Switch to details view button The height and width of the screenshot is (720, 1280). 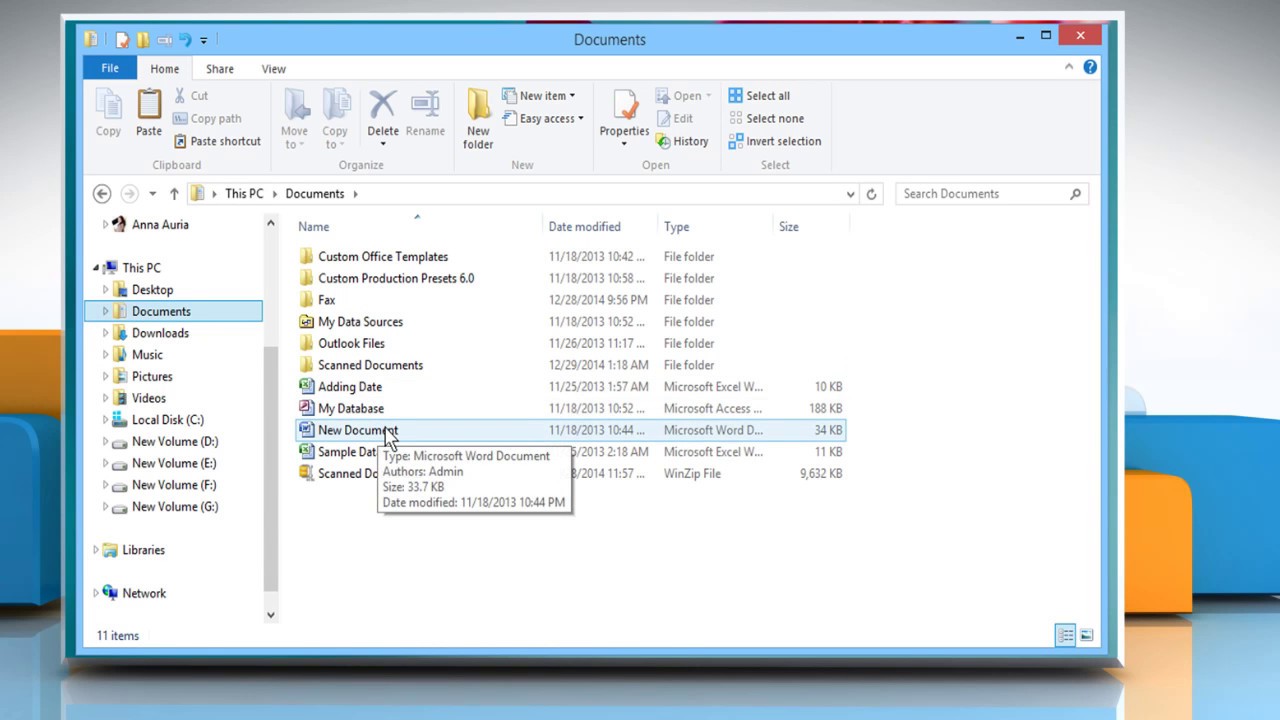(x=1066, y=635)
